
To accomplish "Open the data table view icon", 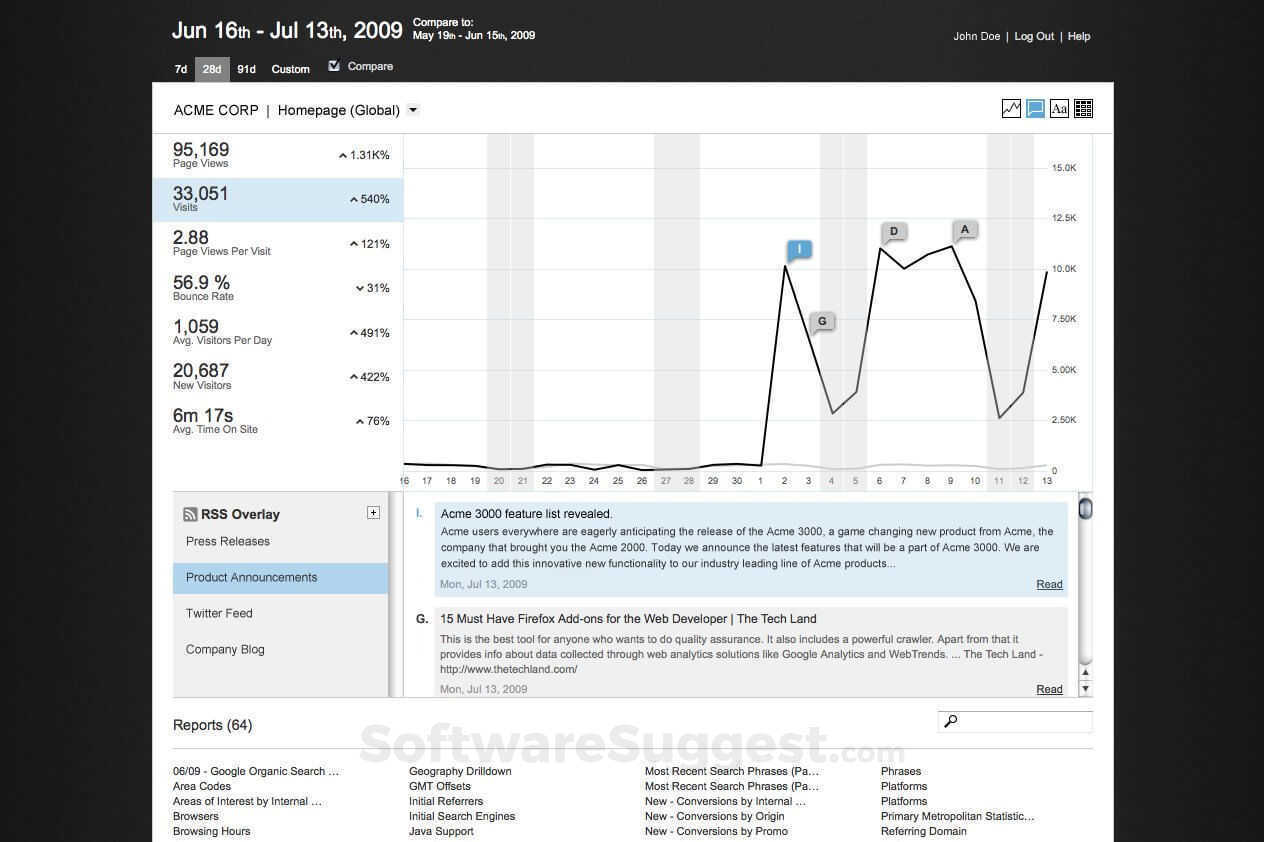I will (1083, 108).
